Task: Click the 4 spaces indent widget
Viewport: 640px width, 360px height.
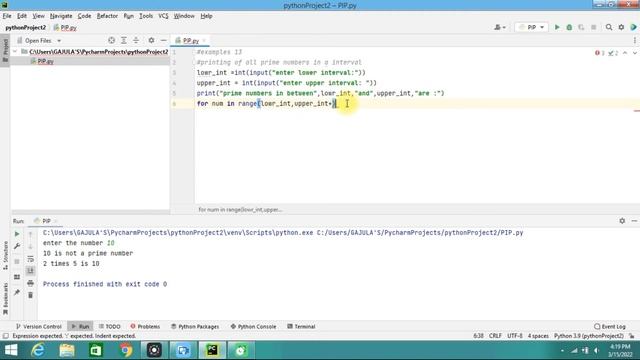Action: pyautogui.click(x=538, y=336)
